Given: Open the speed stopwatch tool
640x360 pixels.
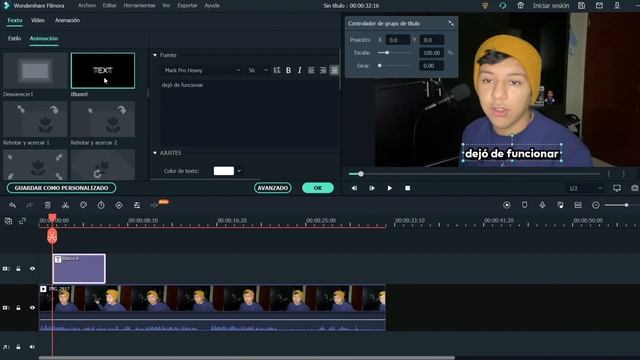Looking at the screenshot, I should (x=101, y=205).
